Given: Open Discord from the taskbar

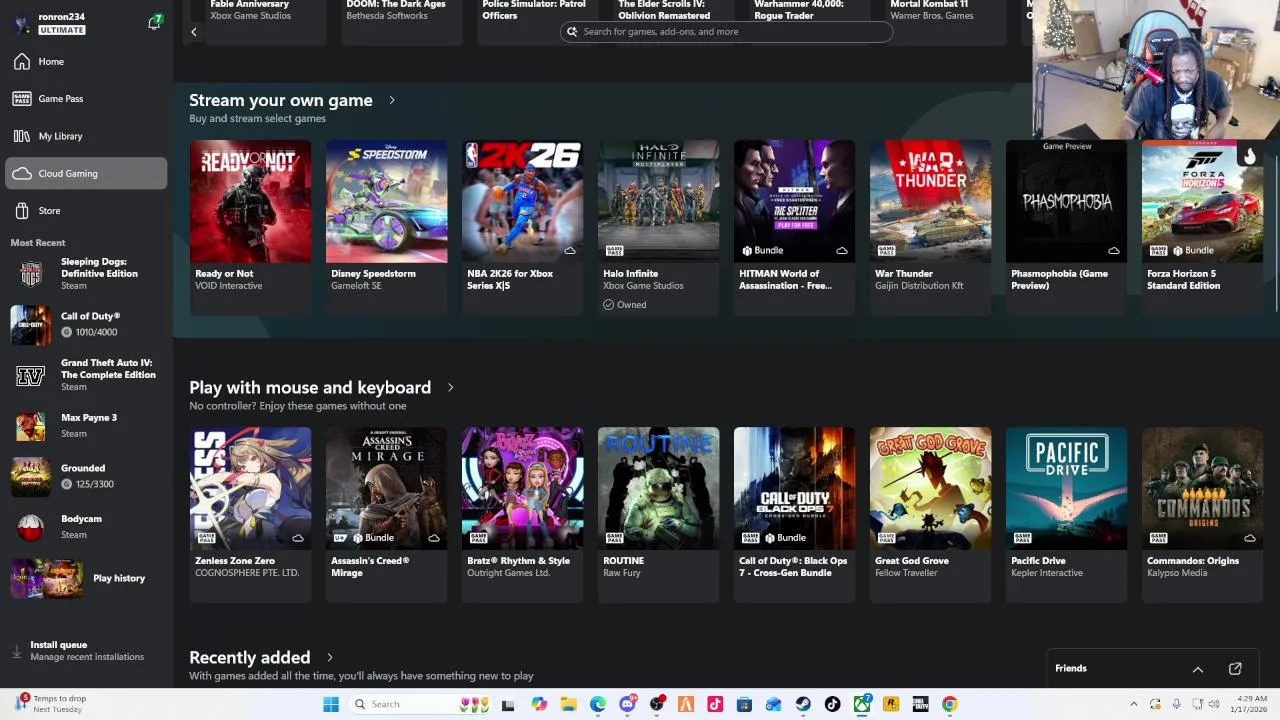Looking at the screenshot, I should (x=627, y=704).
